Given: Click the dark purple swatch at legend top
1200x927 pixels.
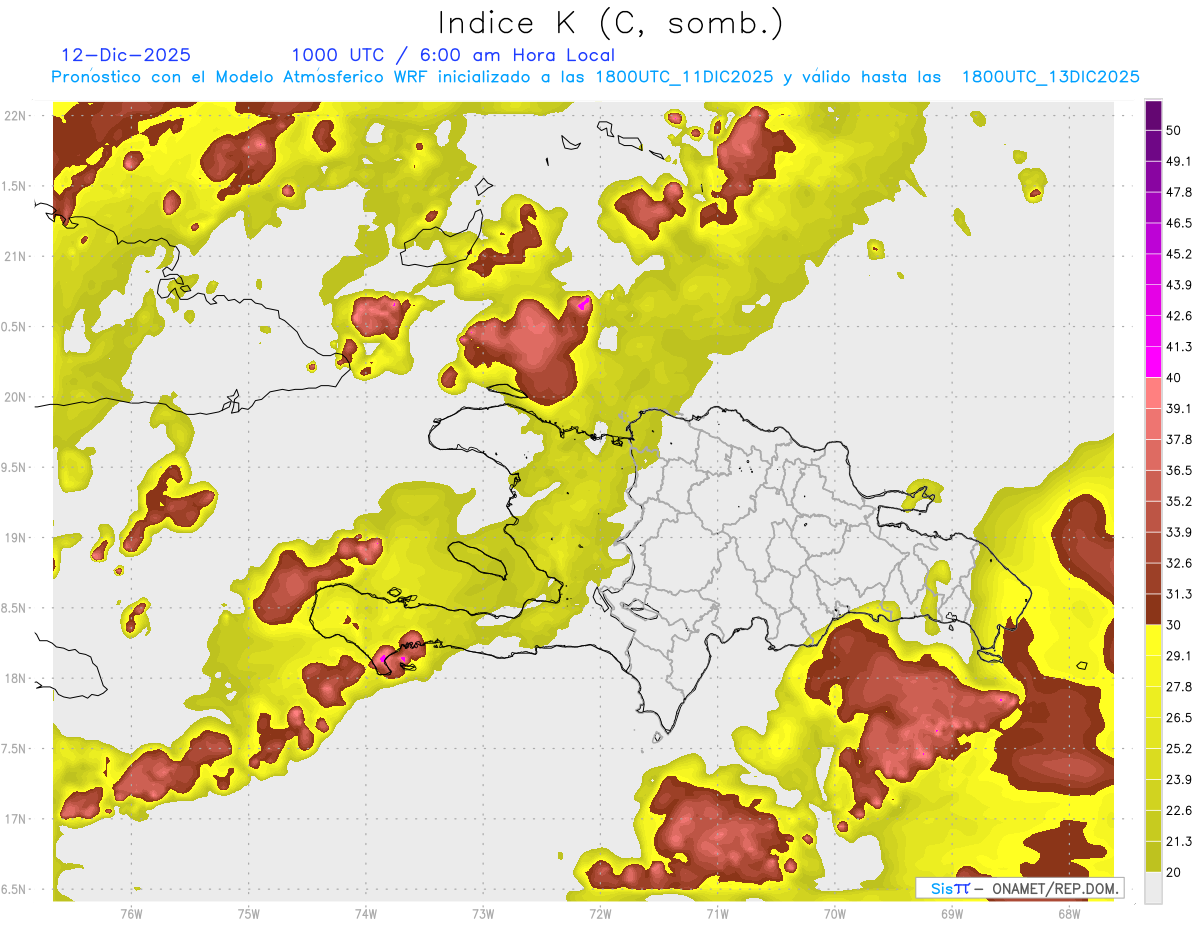Looking at the screenshot, I should [1154, 115].
